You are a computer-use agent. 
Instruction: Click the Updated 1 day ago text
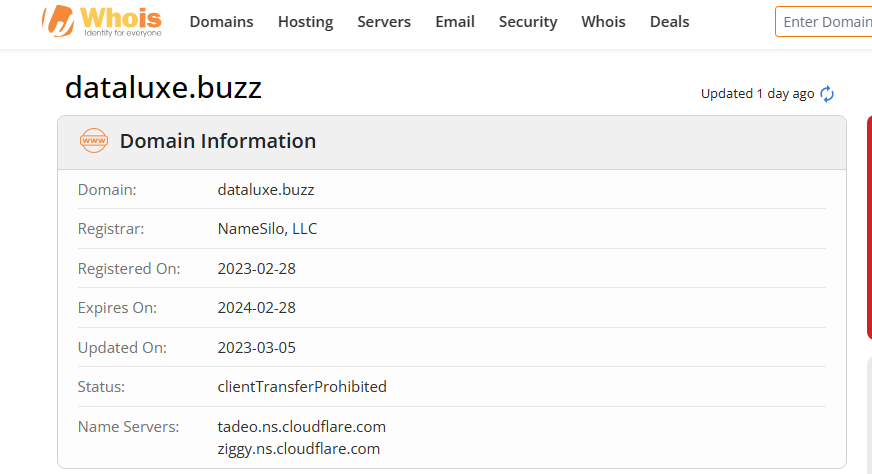757,94
